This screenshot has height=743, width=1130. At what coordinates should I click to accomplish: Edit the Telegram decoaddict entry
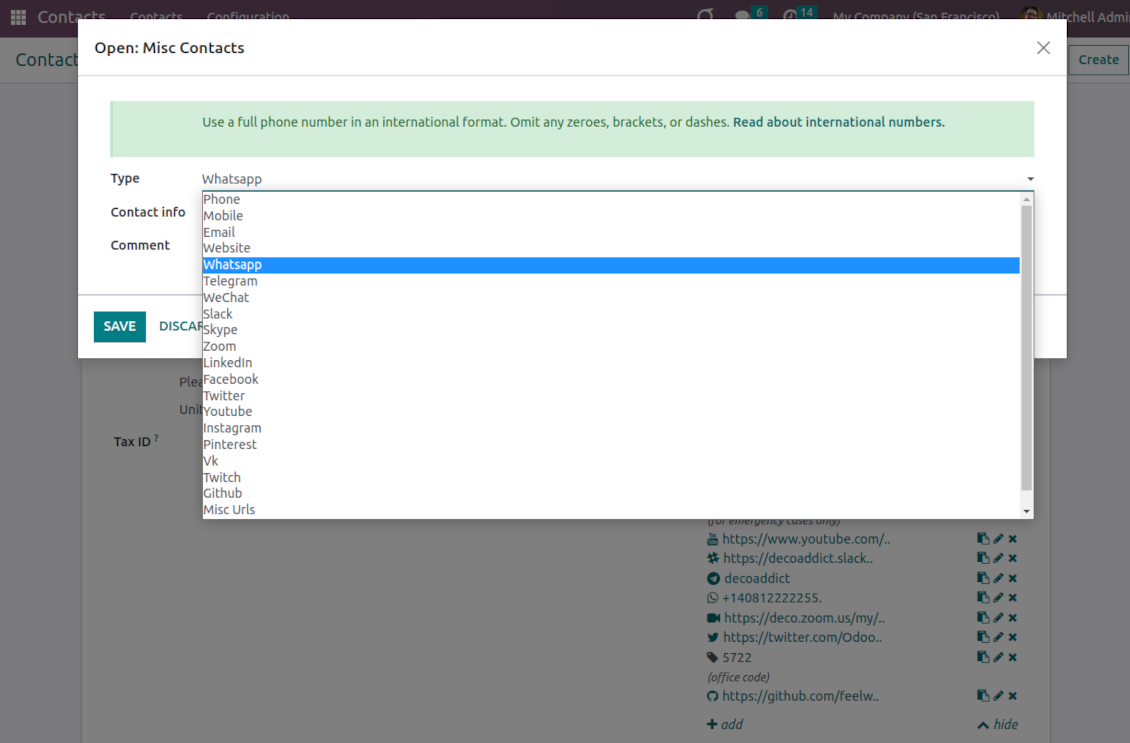click(x=998, y=578)
